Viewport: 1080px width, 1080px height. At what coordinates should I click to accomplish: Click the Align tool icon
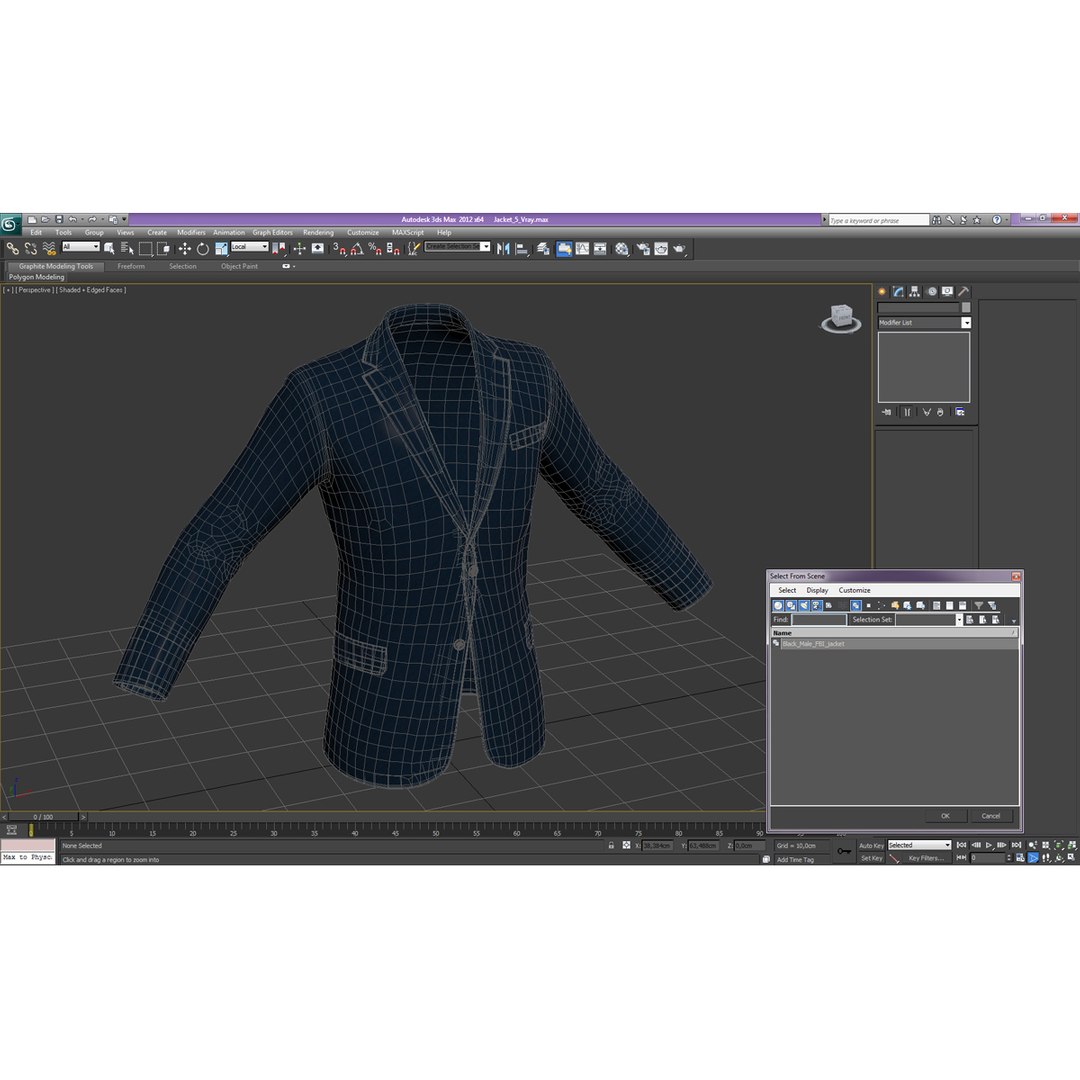(522, 249)
